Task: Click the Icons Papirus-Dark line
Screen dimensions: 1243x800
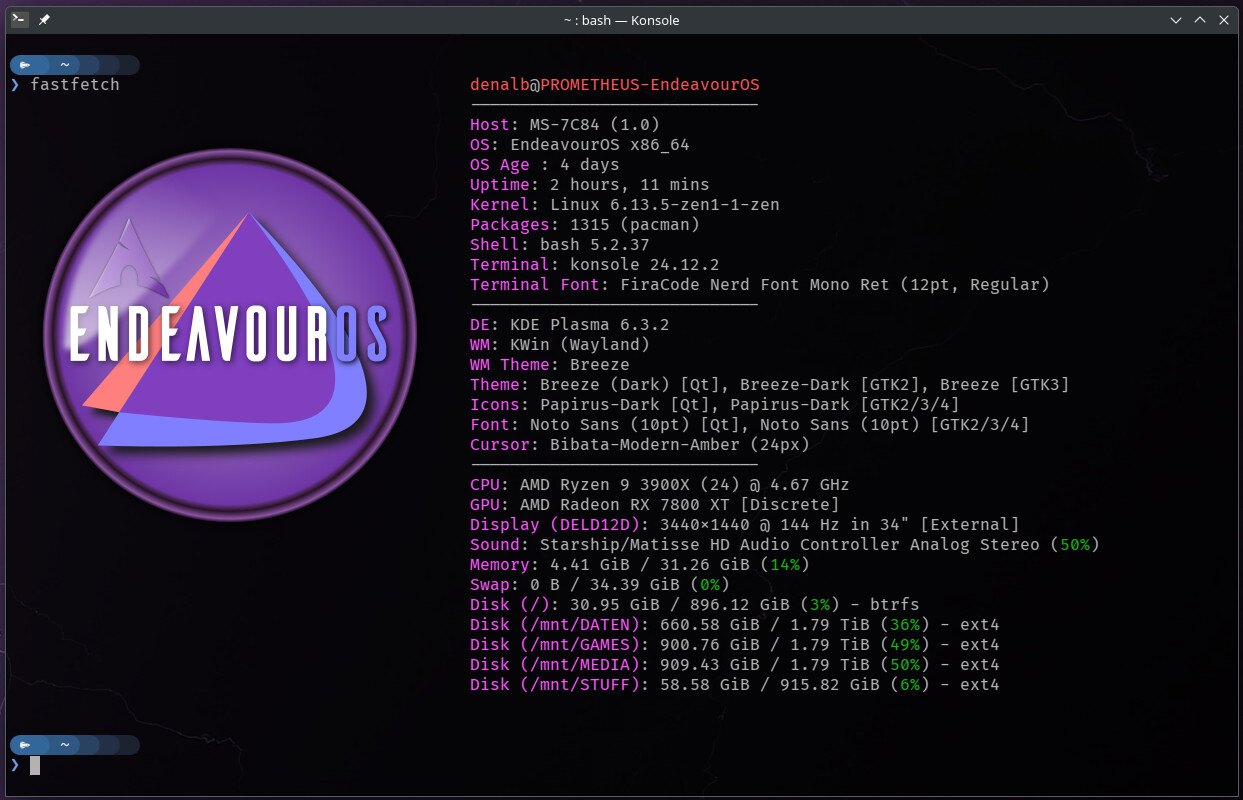Action: [715, 405]
